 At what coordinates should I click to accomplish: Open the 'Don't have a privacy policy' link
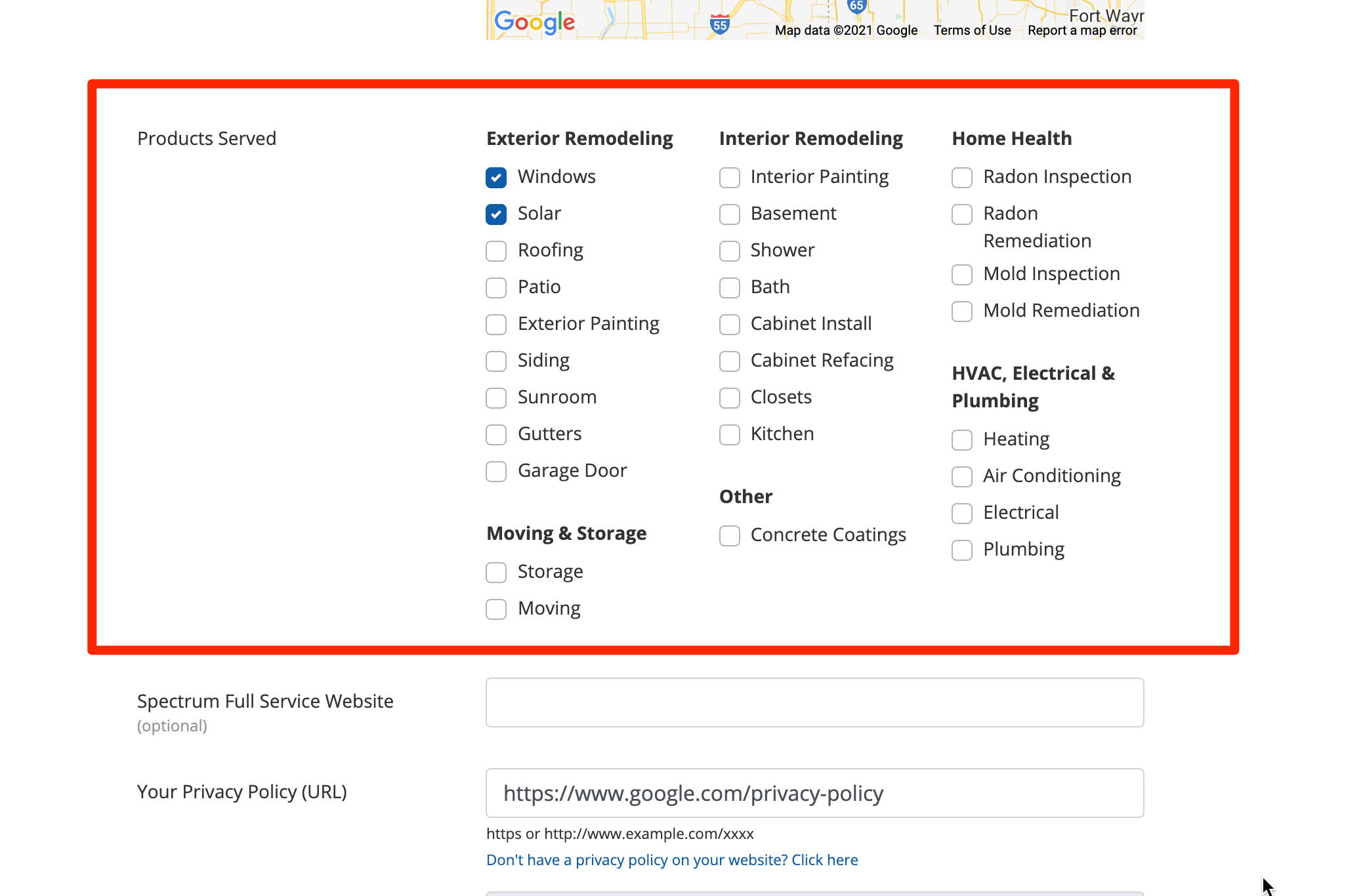[672, 860]
